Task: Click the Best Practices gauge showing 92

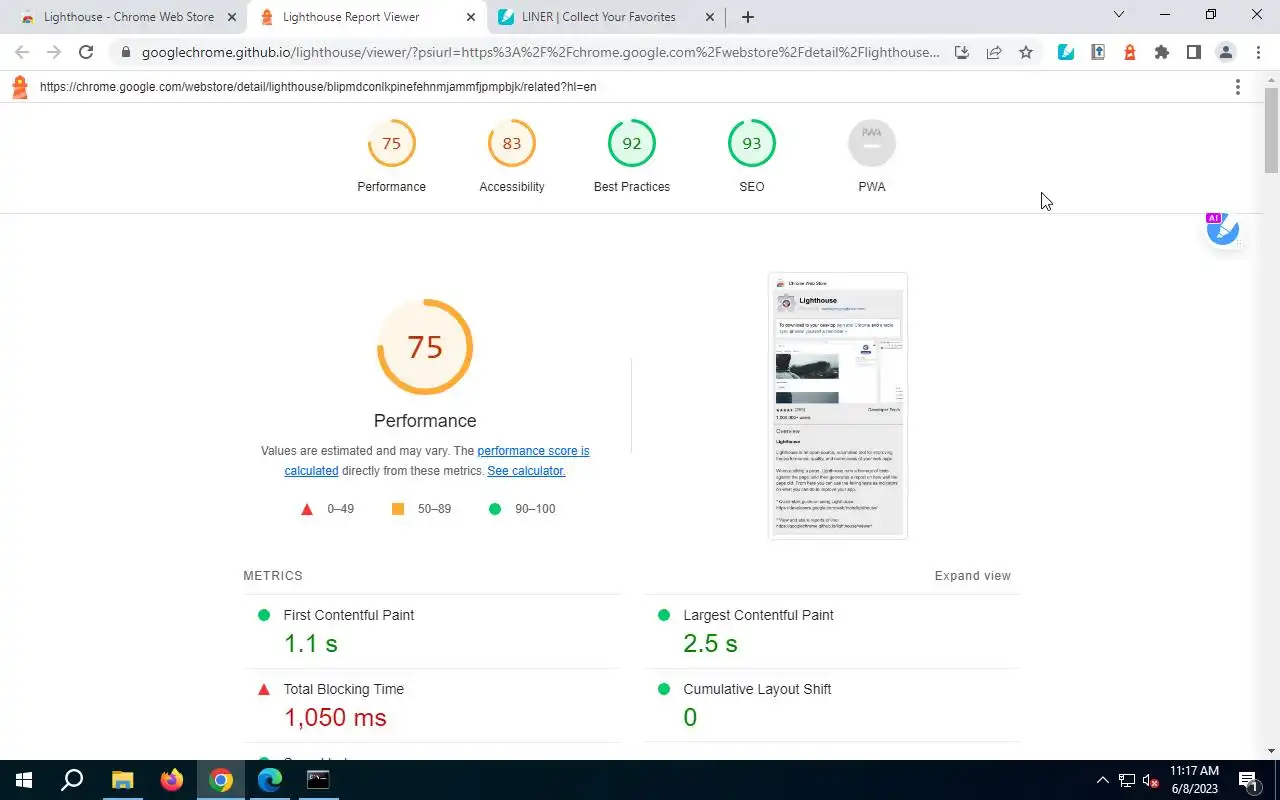Action: [631, 144]
